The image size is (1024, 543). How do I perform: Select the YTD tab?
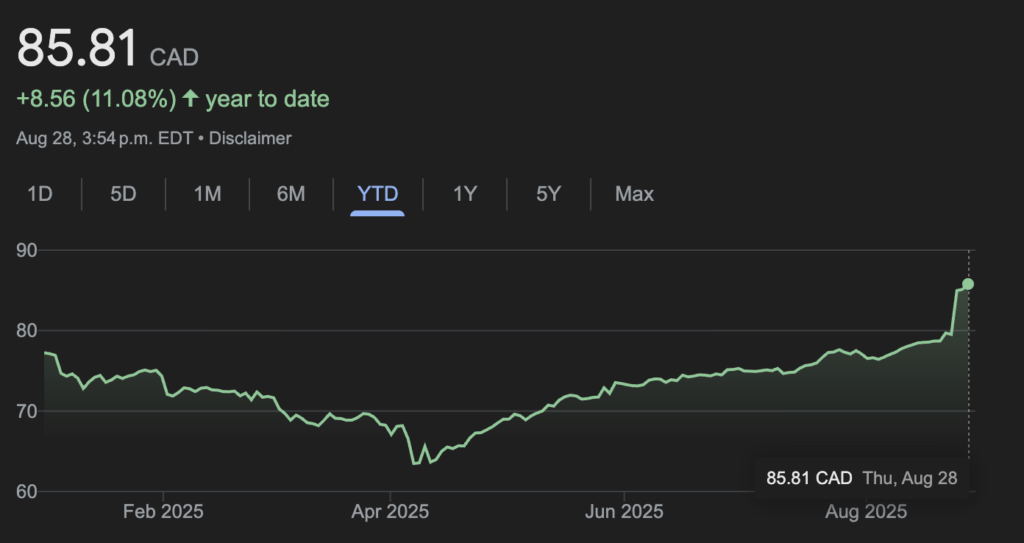pos(377,194)
